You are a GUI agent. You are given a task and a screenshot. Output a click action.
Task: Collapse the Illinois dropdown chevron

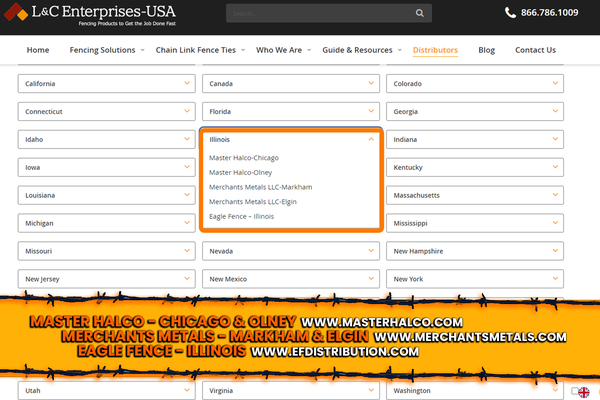coord(371,139)
